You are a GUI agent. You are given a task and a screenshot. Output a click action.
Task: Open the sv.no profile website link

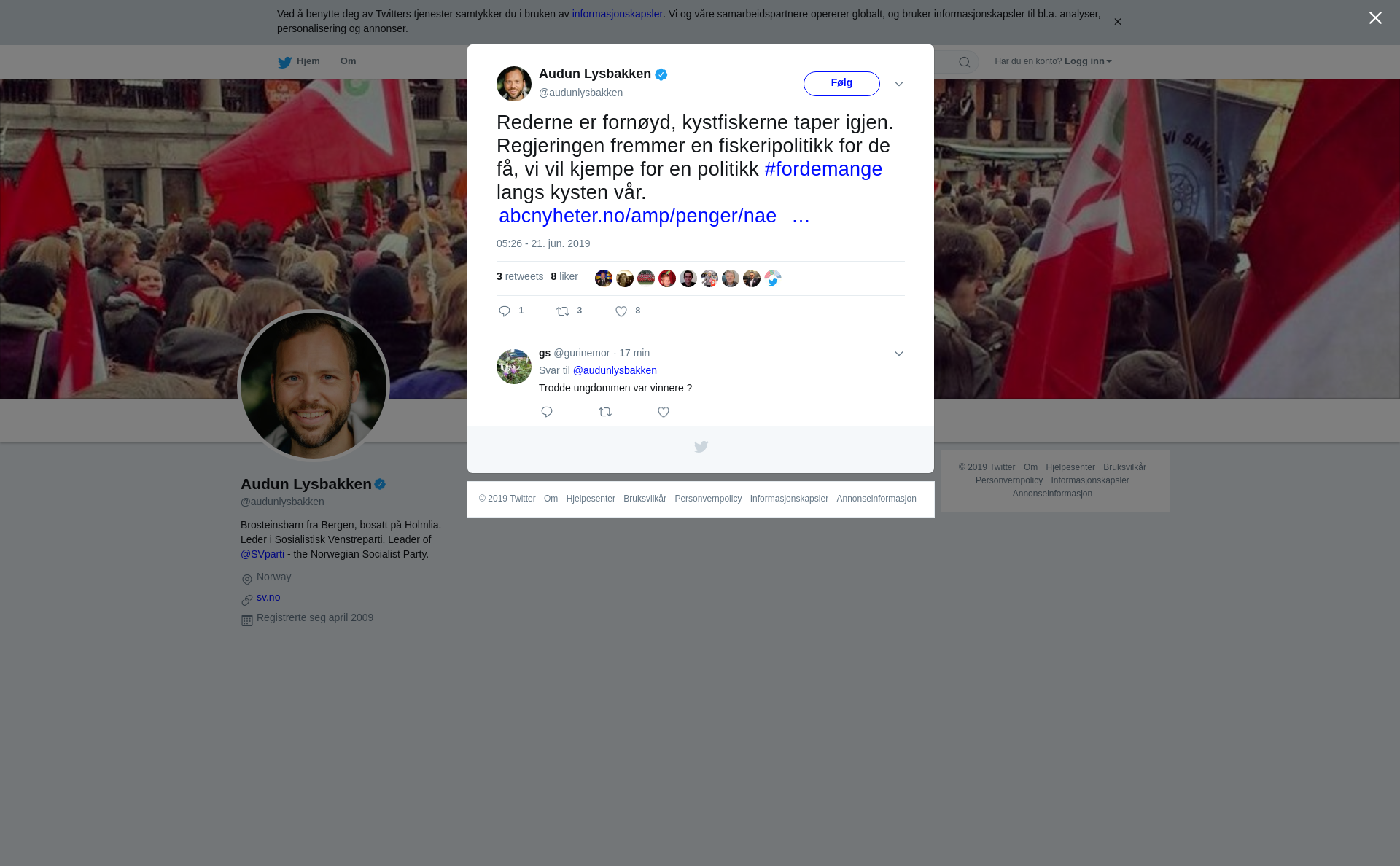(x=268, y=597)
